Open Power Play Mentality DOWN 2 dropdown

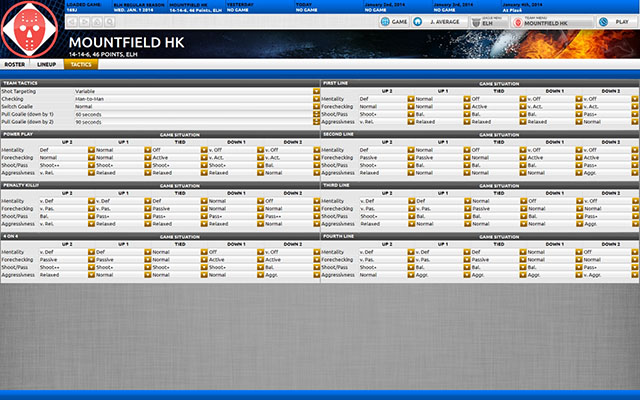pos(316,150)
